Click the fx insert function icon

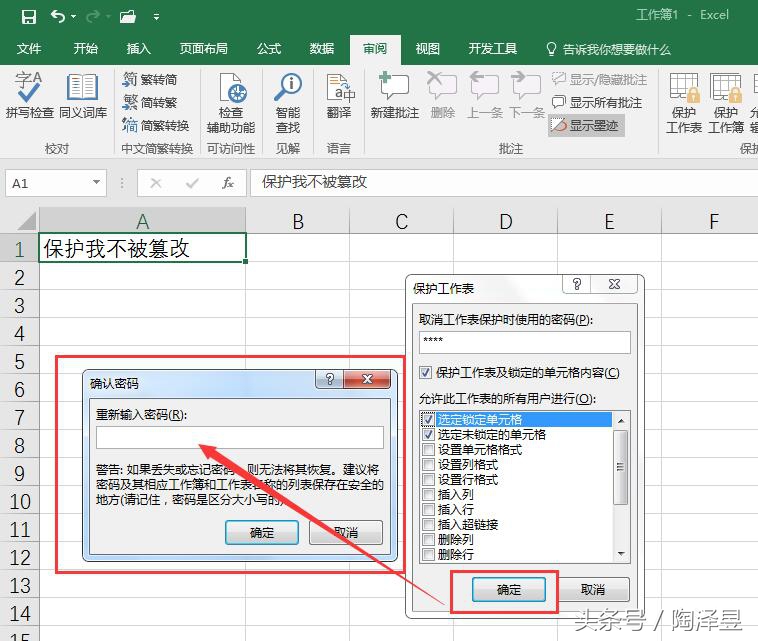[228, 183]
